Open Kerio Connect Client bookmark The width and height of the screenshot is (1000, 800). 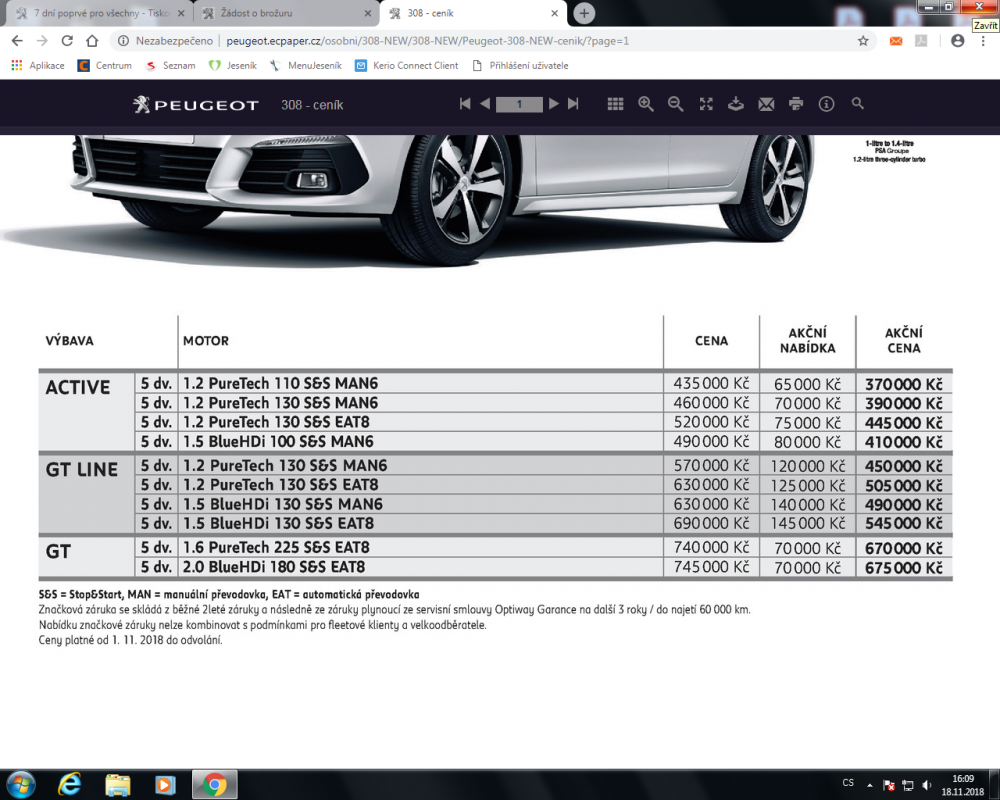pyautogui.click(x=407, y=66)
